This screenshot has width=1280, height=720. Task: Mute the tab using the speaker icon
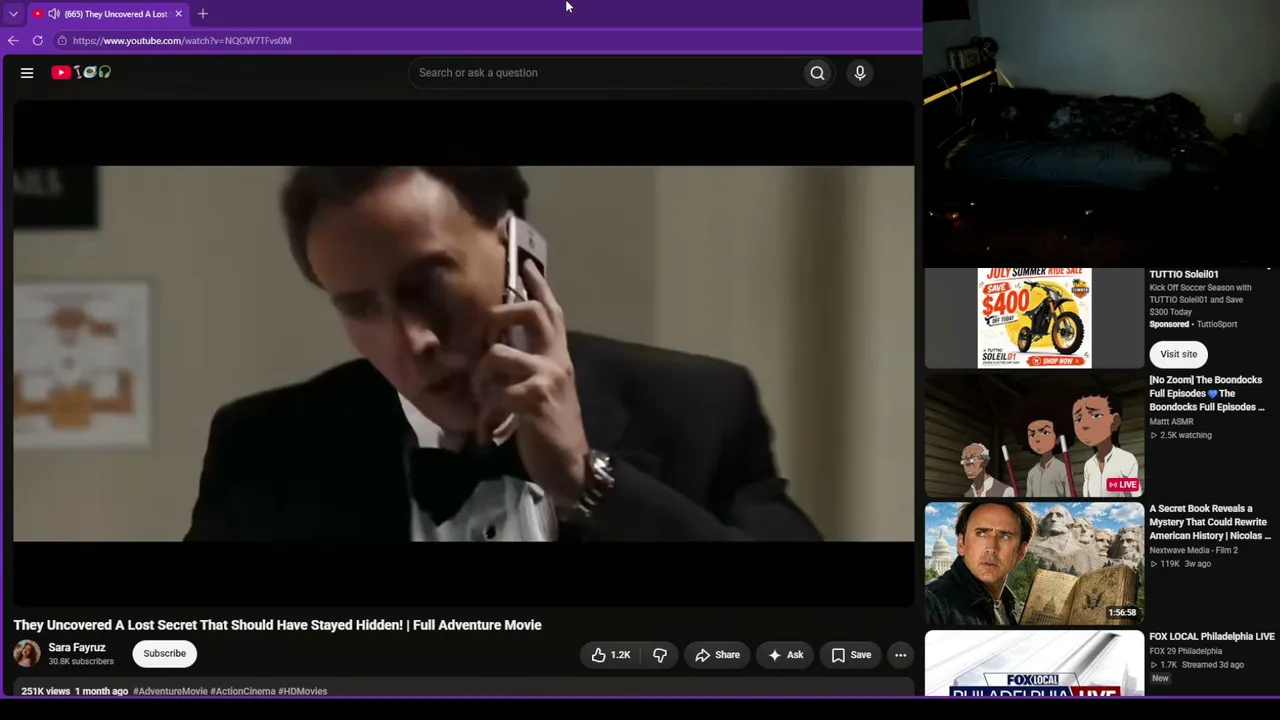coord(53,14)
